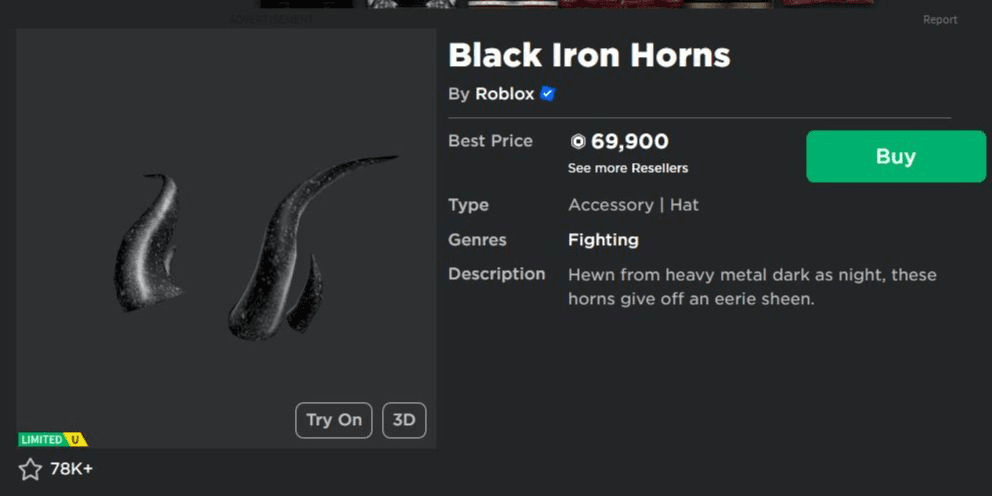Buy the Black Iron Horns
Viewport: 992px width, 496px height.
click(x=896, y=156)
